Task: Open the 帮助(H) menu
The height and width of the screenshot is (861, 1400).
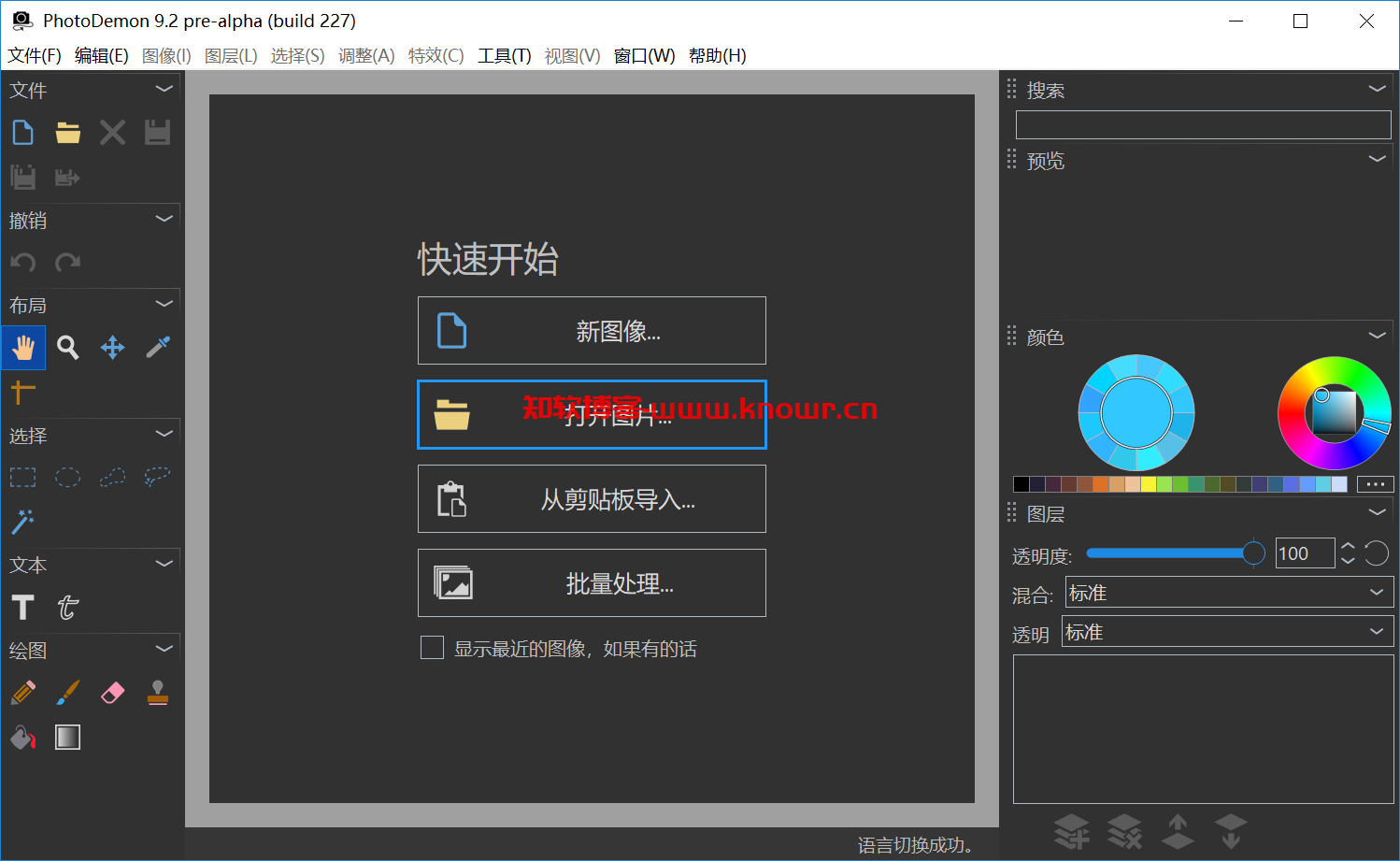Action: pyautogui.click(x=718, y=56)
